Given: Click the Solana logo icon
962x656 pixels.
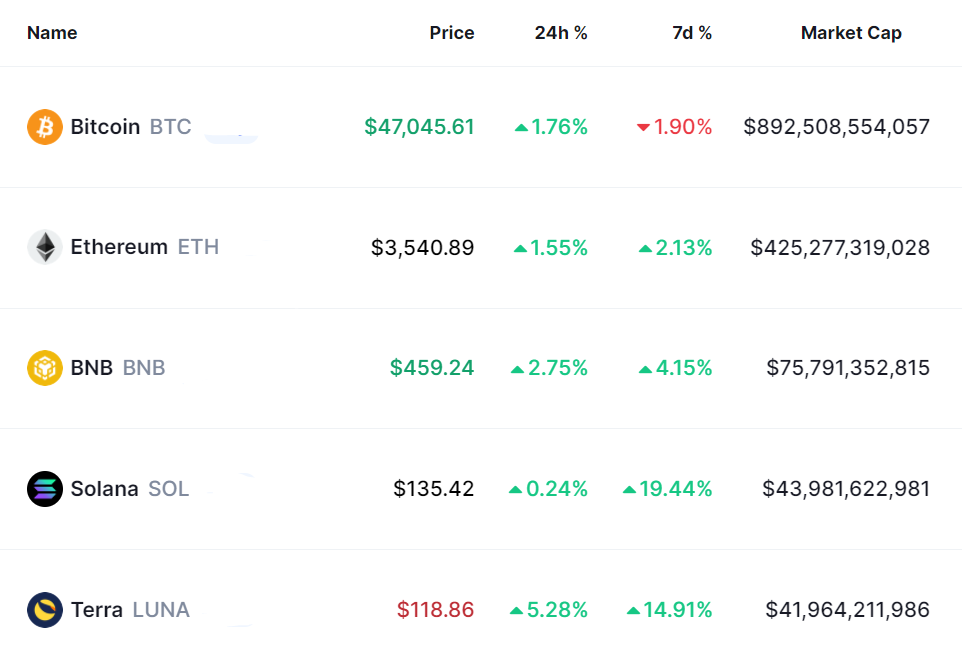Looking at the screenshot, I should (45, 489).
